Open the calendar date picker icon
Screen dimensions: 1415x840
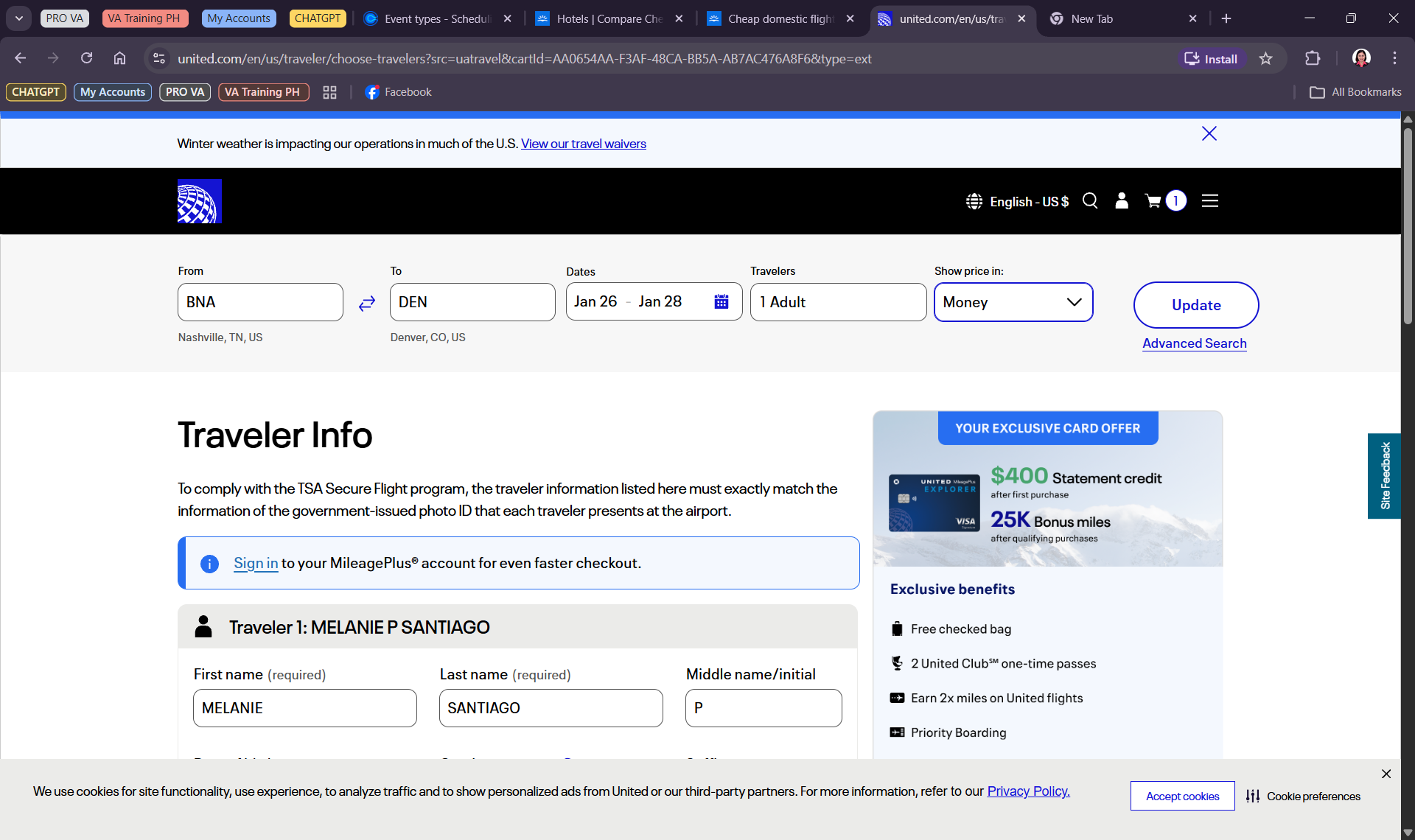click(722, 302)
